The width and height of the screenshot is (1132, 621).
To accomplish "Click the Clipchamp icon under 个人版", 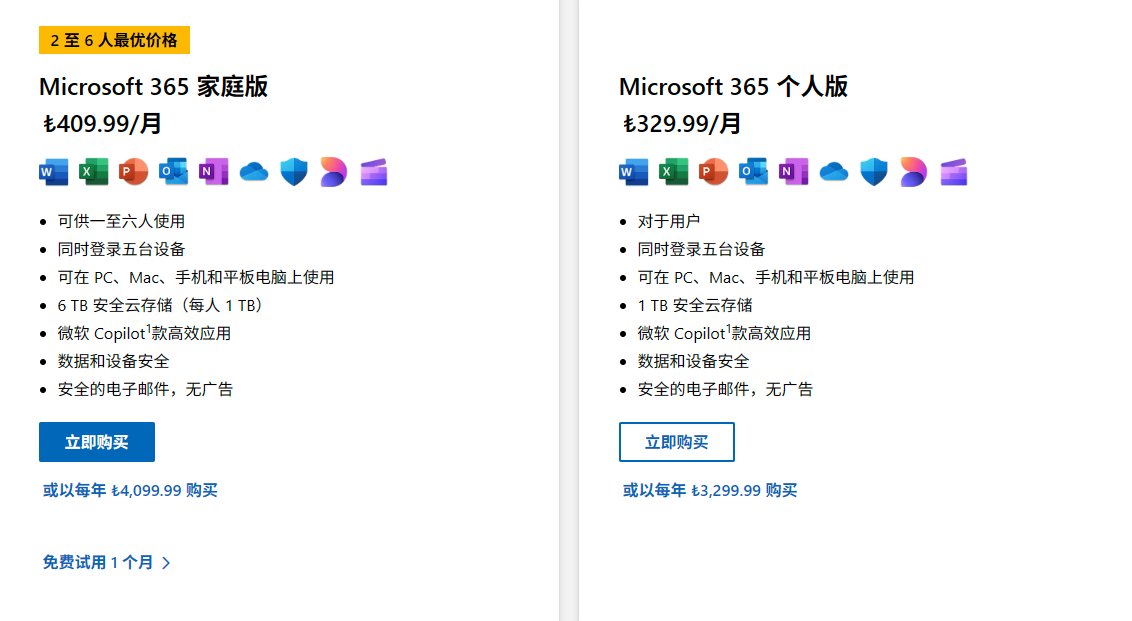I will [x=954, y=172].
